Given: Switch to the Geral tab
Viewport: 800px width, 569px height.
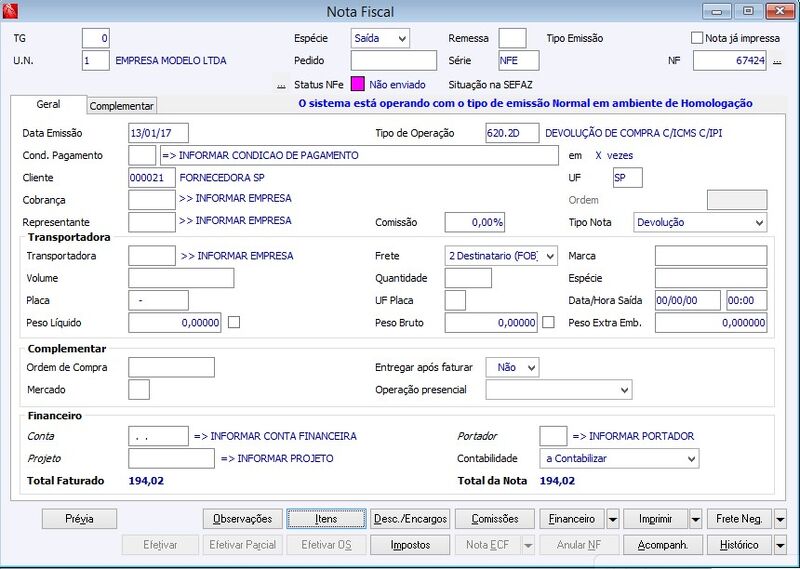Looking at the screenshot, I should pyautogui.click(x=48, y=104).
